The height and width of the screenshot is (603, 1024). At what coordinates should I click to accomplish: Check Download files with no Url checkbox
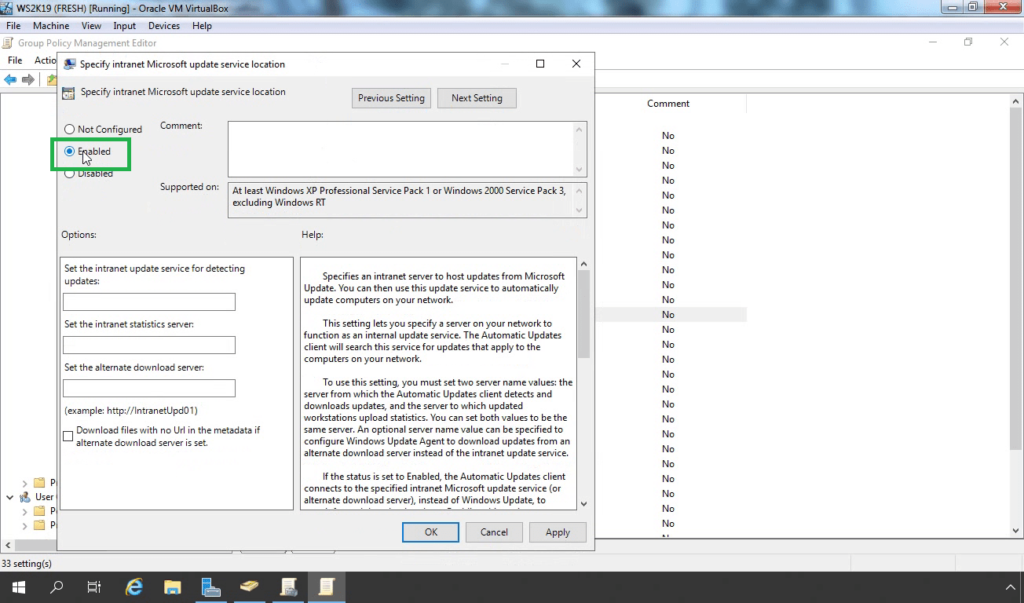(x=68, y=436)
